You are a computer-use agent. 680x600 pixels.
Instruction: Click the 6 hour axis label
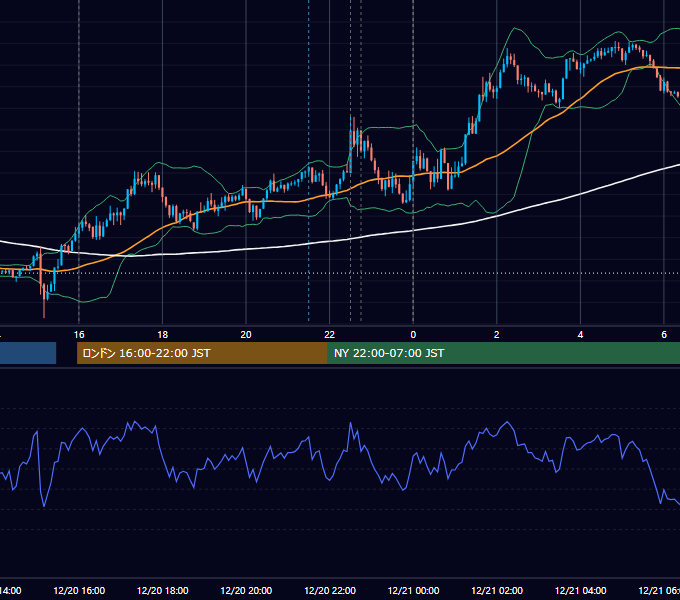[664, 335]
